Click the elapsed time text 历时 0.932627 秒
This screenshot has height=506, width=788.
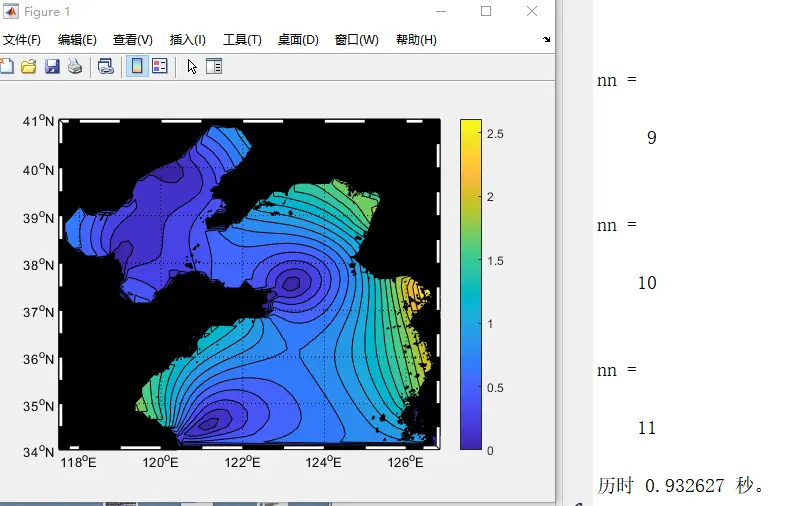(x=681, y=485)
